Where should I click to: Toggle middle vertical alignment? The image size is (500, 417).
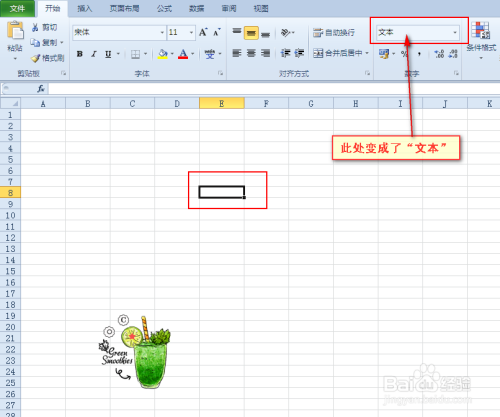[251, 33]
